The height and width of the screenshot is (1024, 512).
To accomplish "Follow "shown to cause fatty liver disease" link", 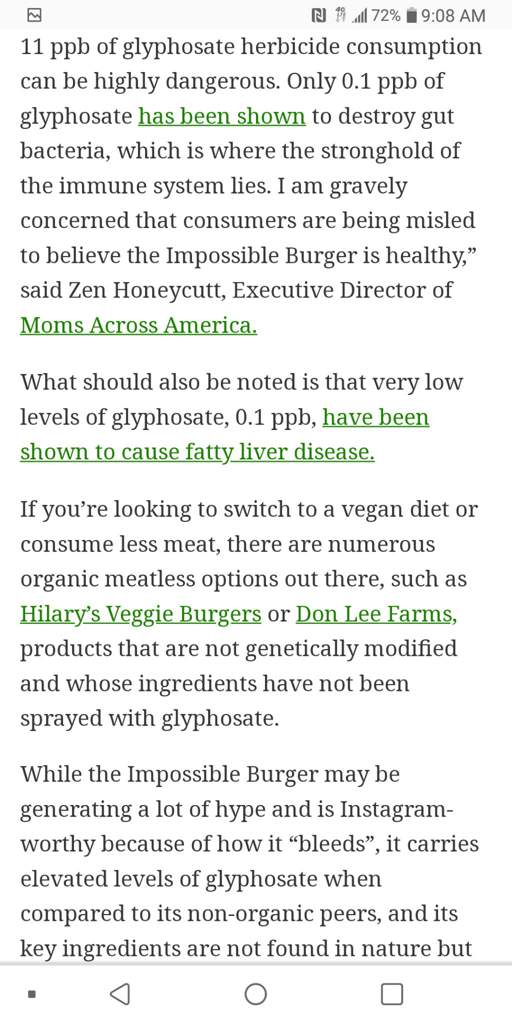I will click(x=197, y=451).
